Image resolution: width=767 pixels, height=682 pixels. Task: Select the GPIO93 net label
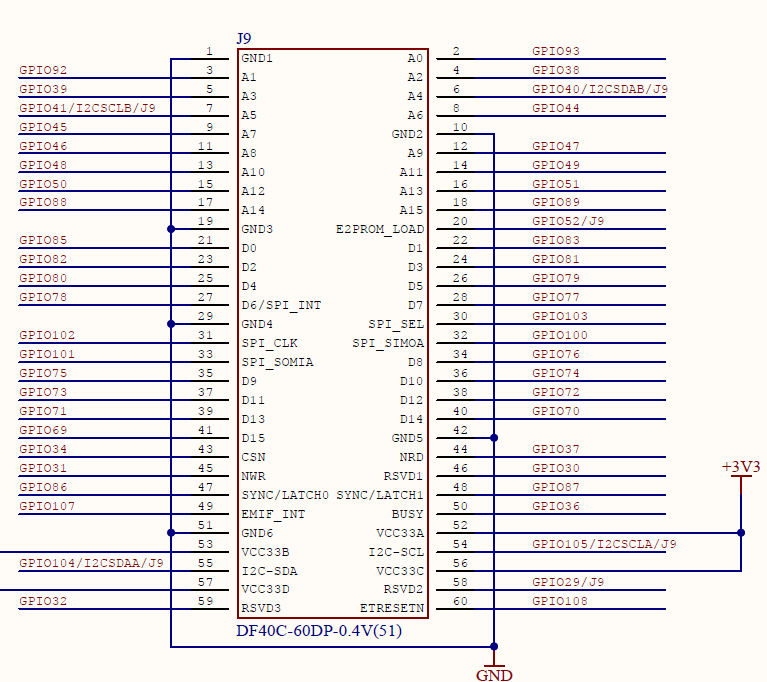(x=556, y=51)
